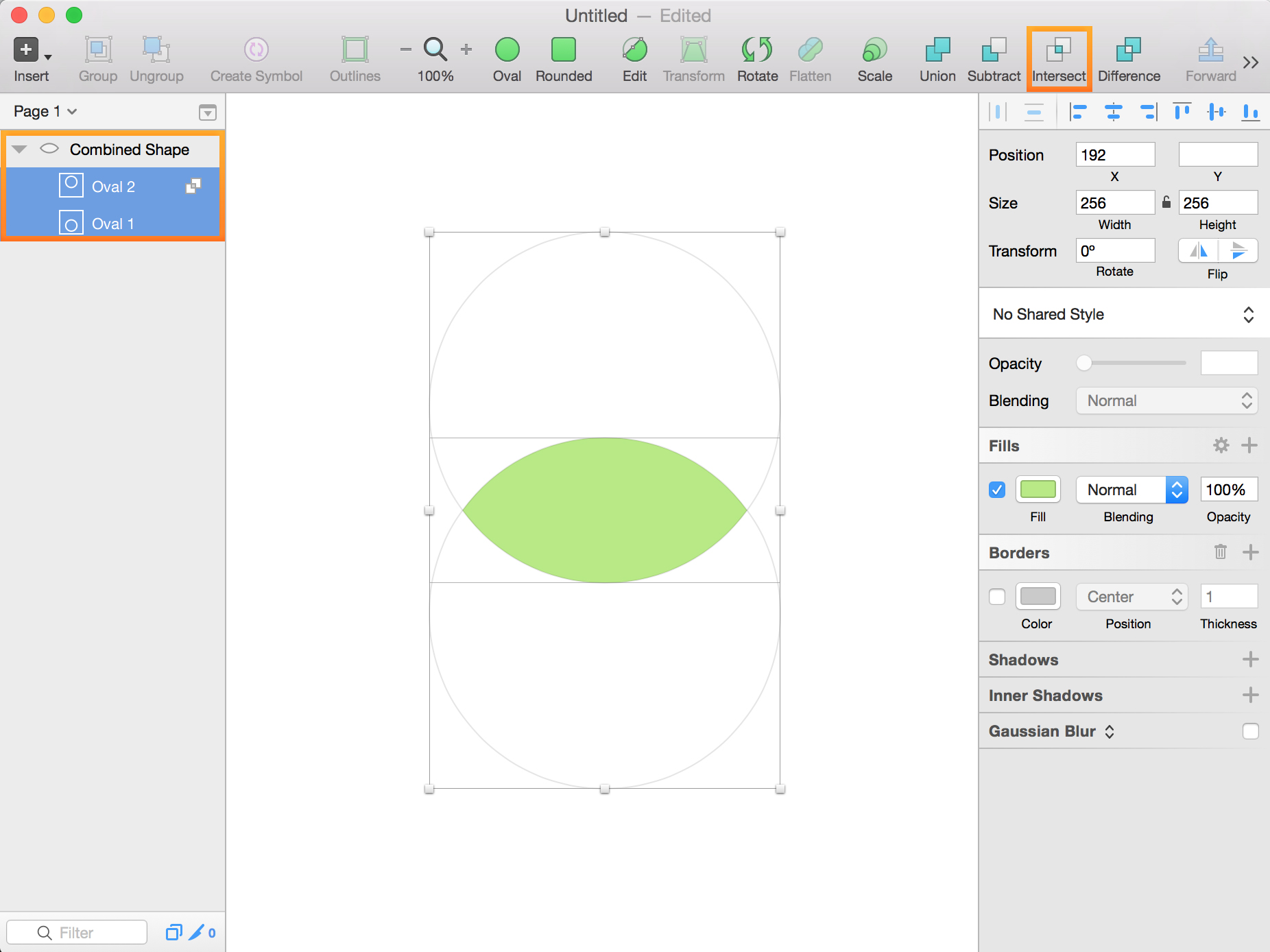Add a new fill

click(x=1249, y=445)
